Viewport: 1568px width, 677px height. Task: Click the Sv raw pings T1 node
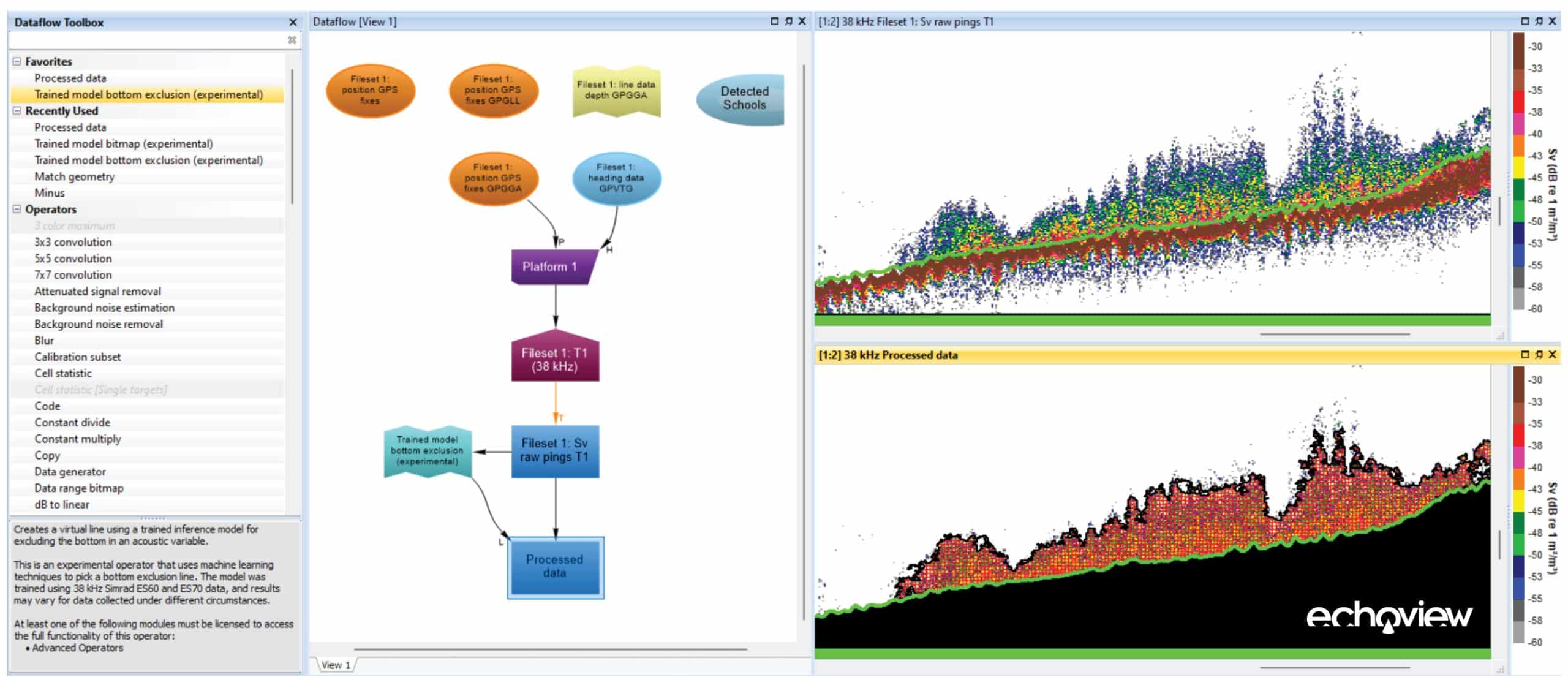[555, 451]
